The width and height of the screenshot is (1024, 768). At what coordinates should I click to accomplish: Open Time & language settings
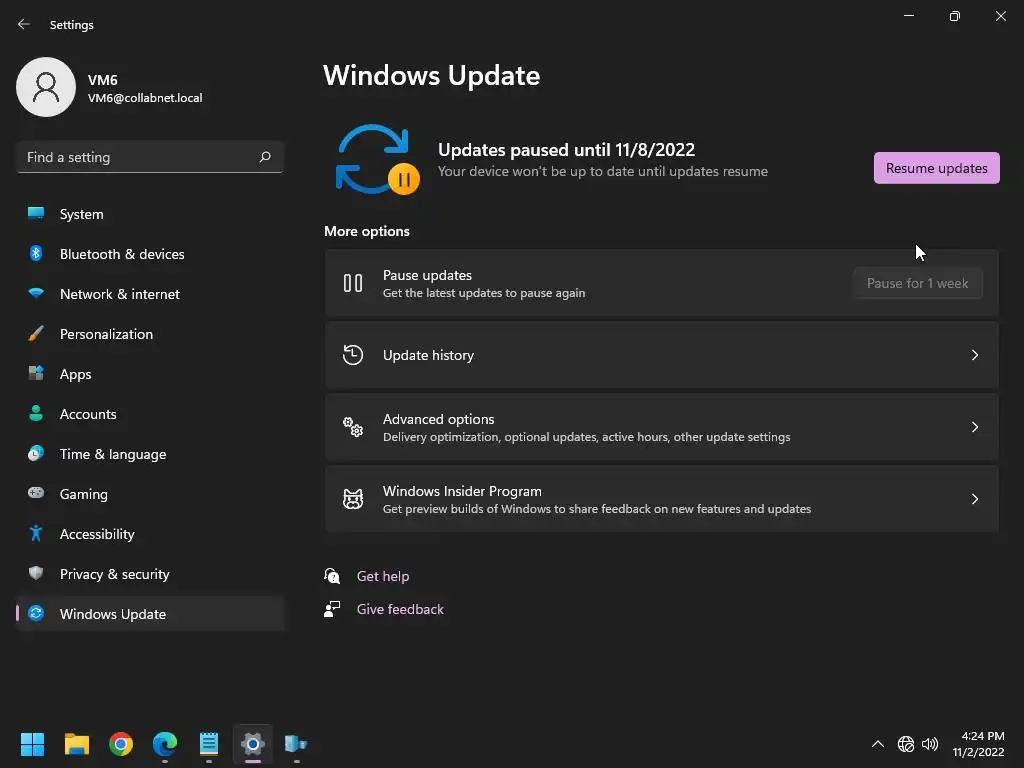[150, 454]
